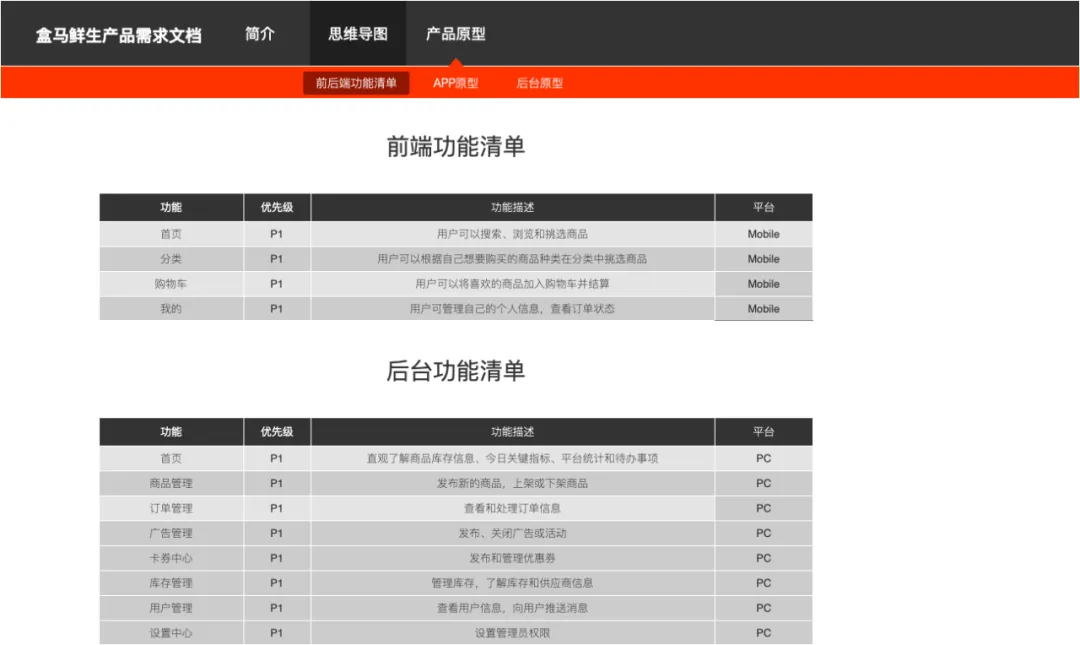The width and height of the screenshot is (1080, 645).
Task: Open the 产品原型 menu item
Action: pos(455,33)
